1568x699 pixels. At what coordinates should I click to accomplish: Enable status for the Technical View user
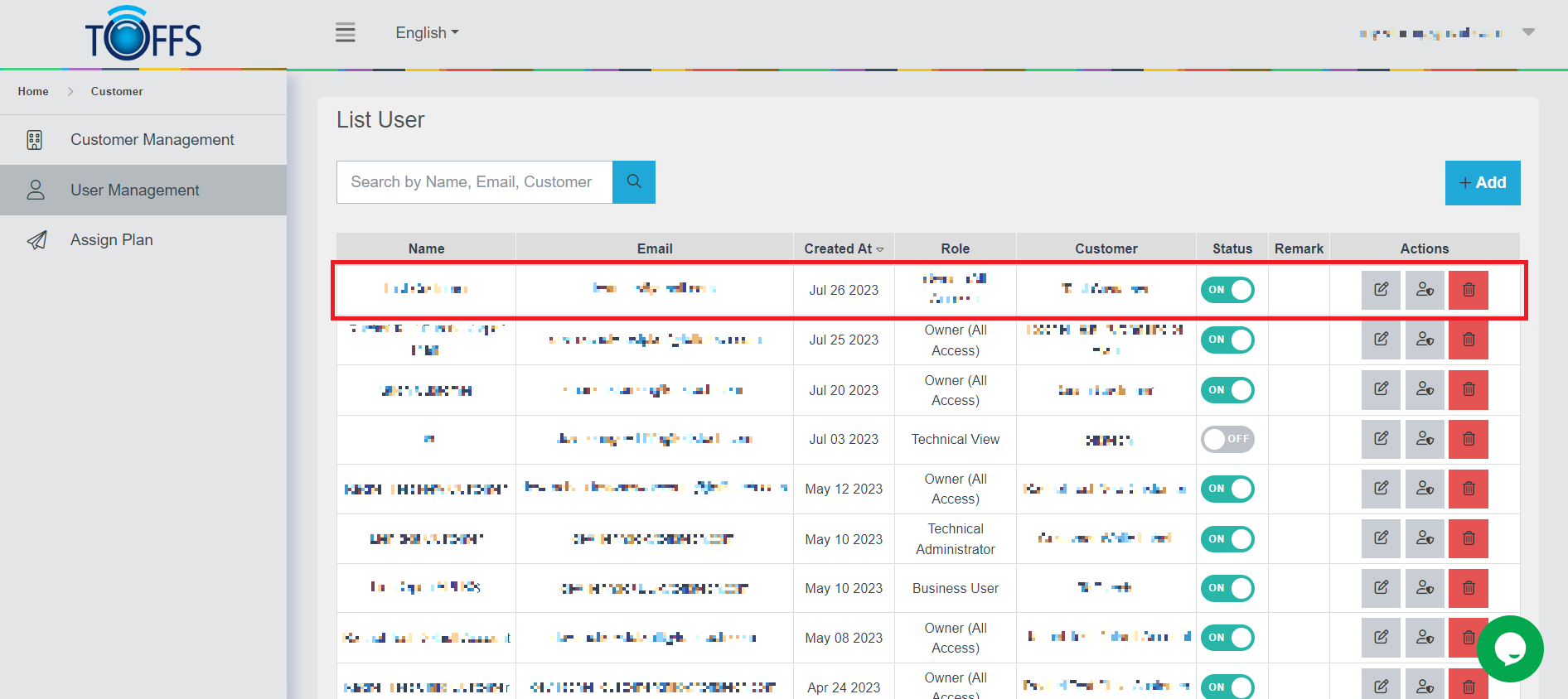point(1227,439)
